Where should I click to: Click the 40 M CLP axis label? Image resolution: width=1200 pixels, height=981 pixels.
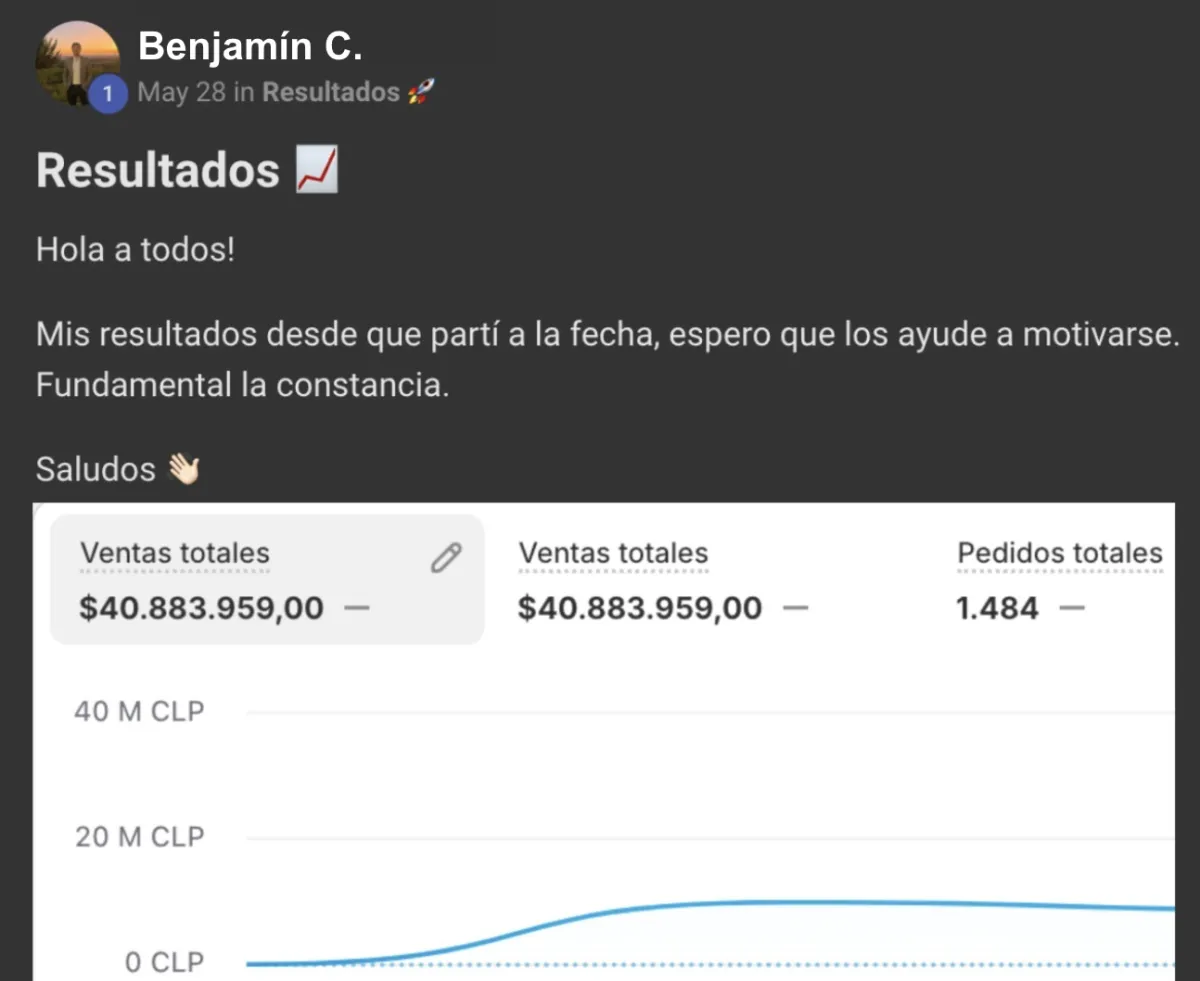[x=139, y=713]
